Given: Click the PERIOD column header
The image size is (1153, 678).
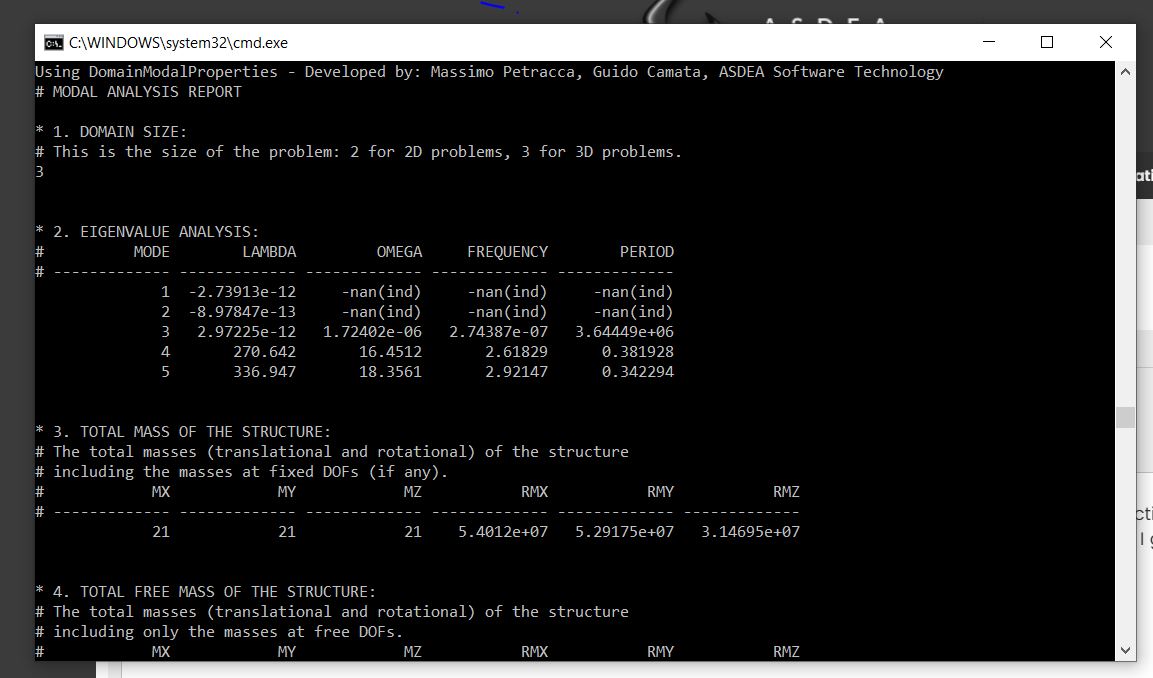Looking at the screenshot, I should click(x=646, y=251).
